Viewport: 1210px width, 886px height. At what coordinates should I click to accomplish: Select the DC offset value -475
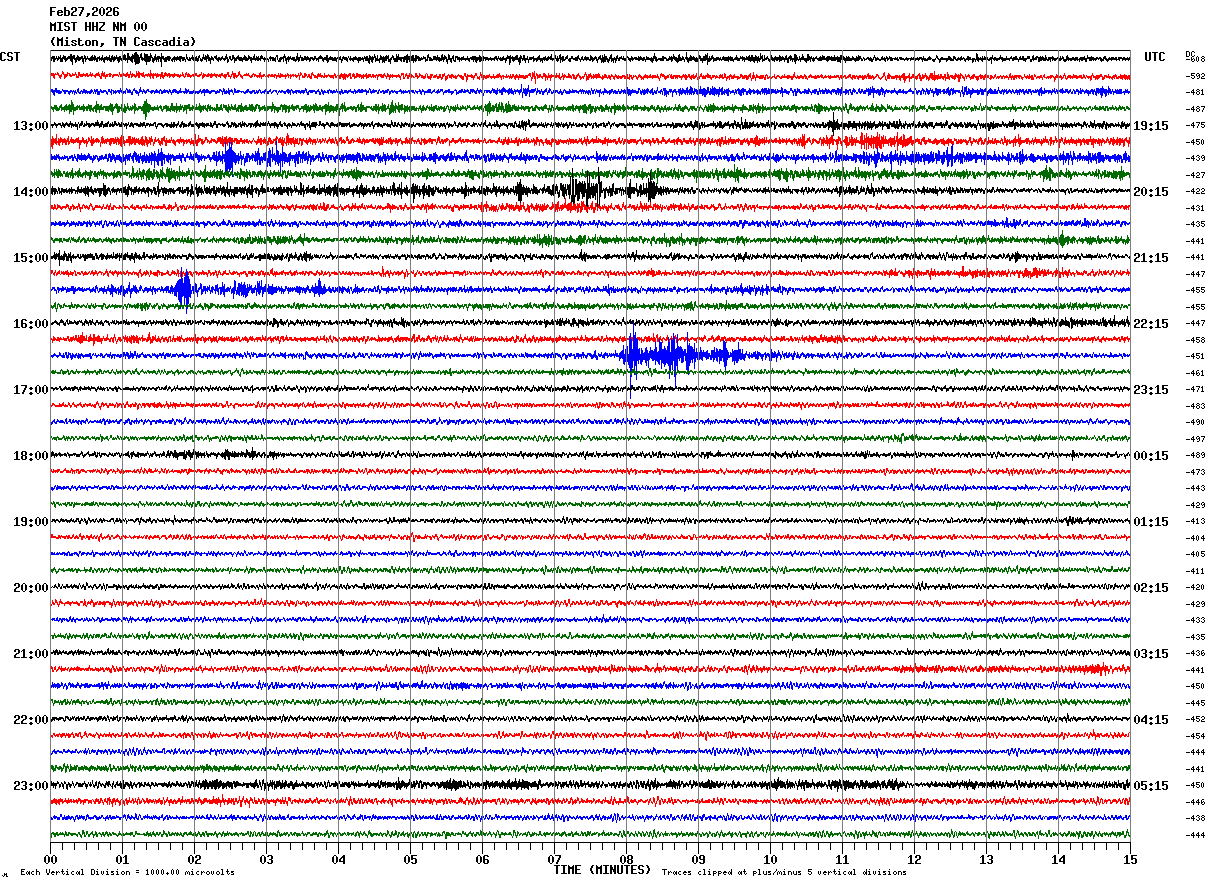(x=1195, y=125)
